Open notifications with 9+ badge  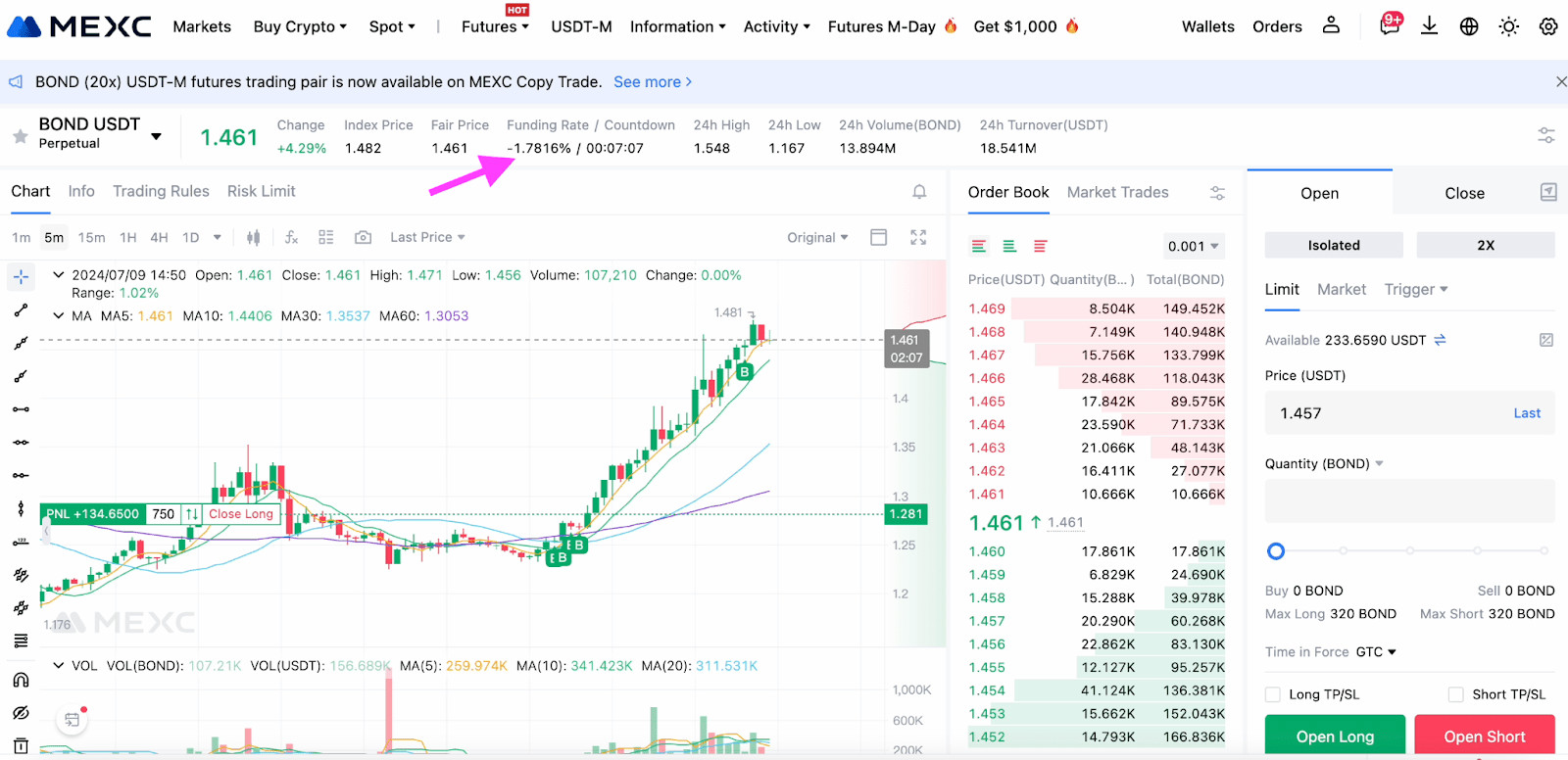(1391, 24)
